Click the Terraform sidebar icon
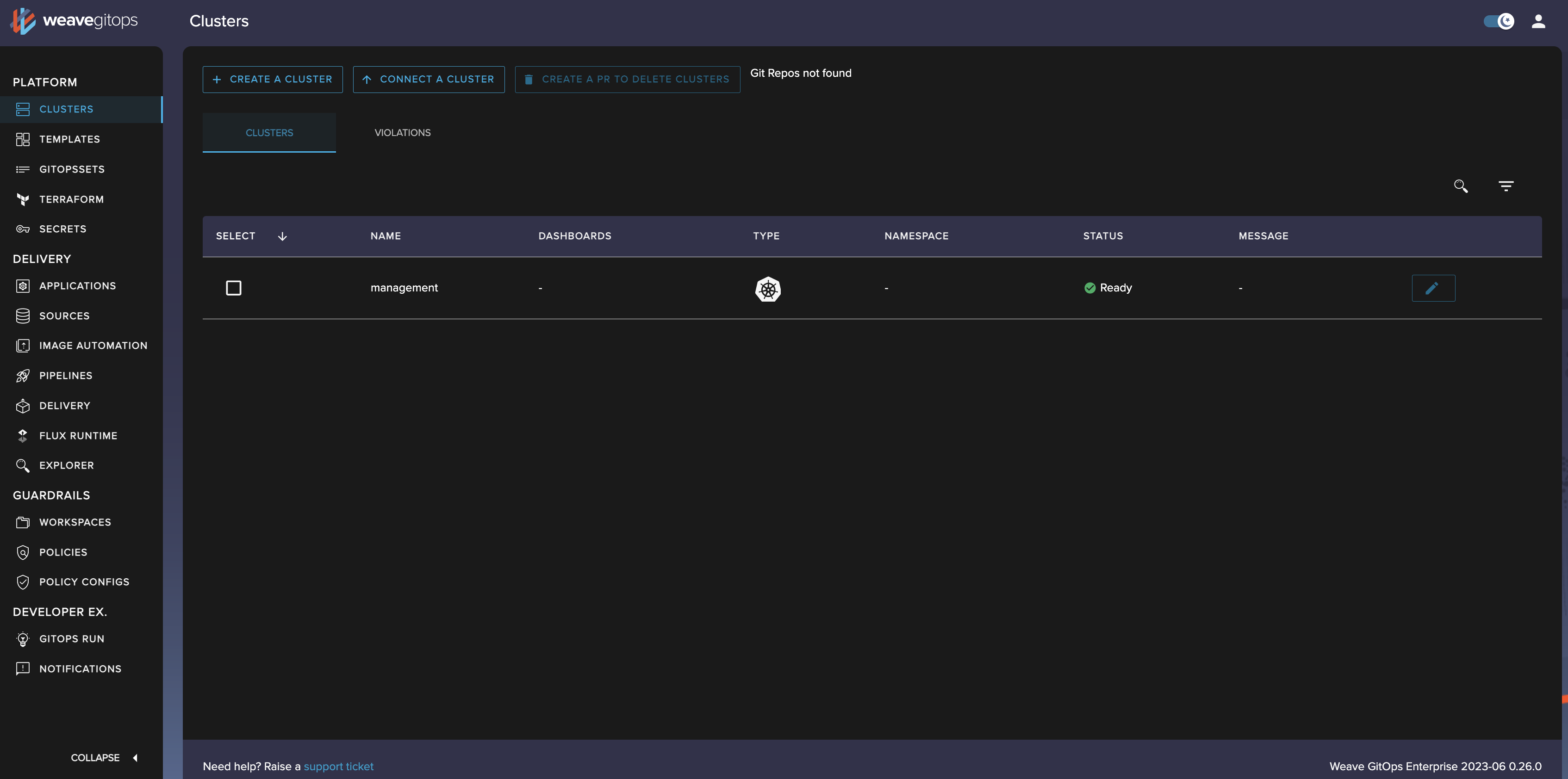This screenshot has width=1568, height=779. coord(22,200)
